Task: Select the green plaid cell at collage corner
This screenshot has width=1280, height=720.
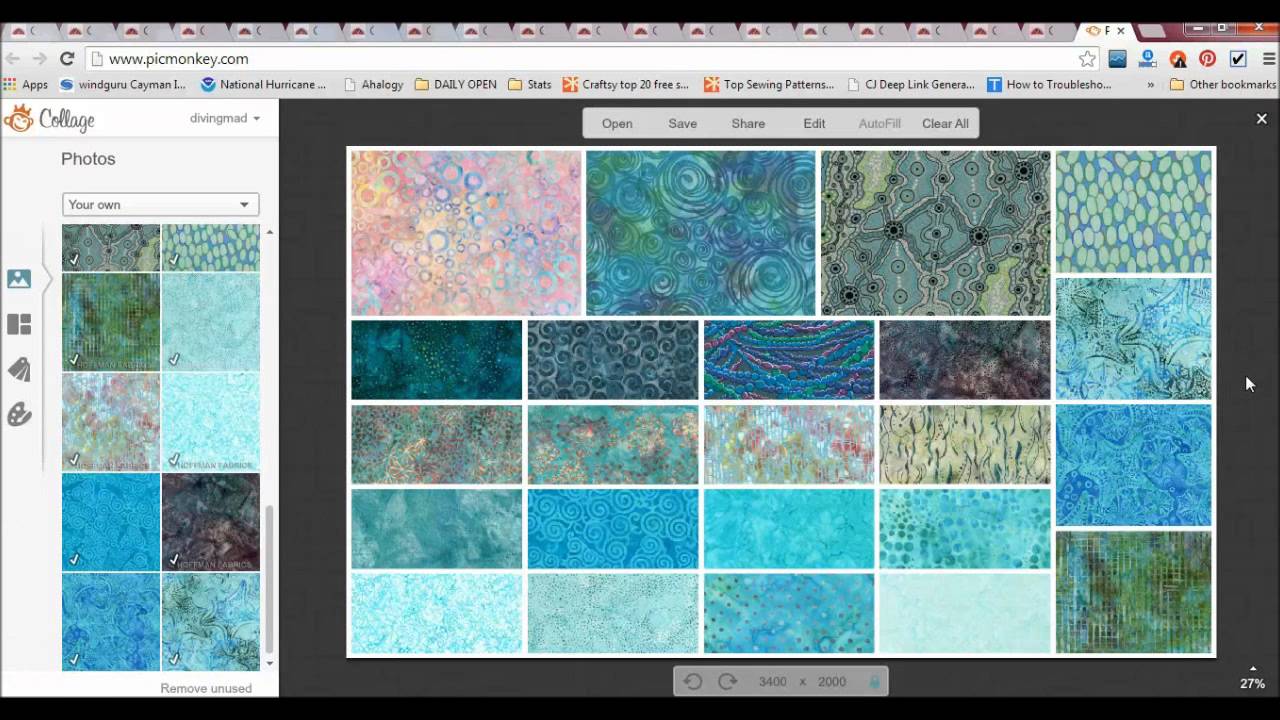Action: click(1134, 592)
